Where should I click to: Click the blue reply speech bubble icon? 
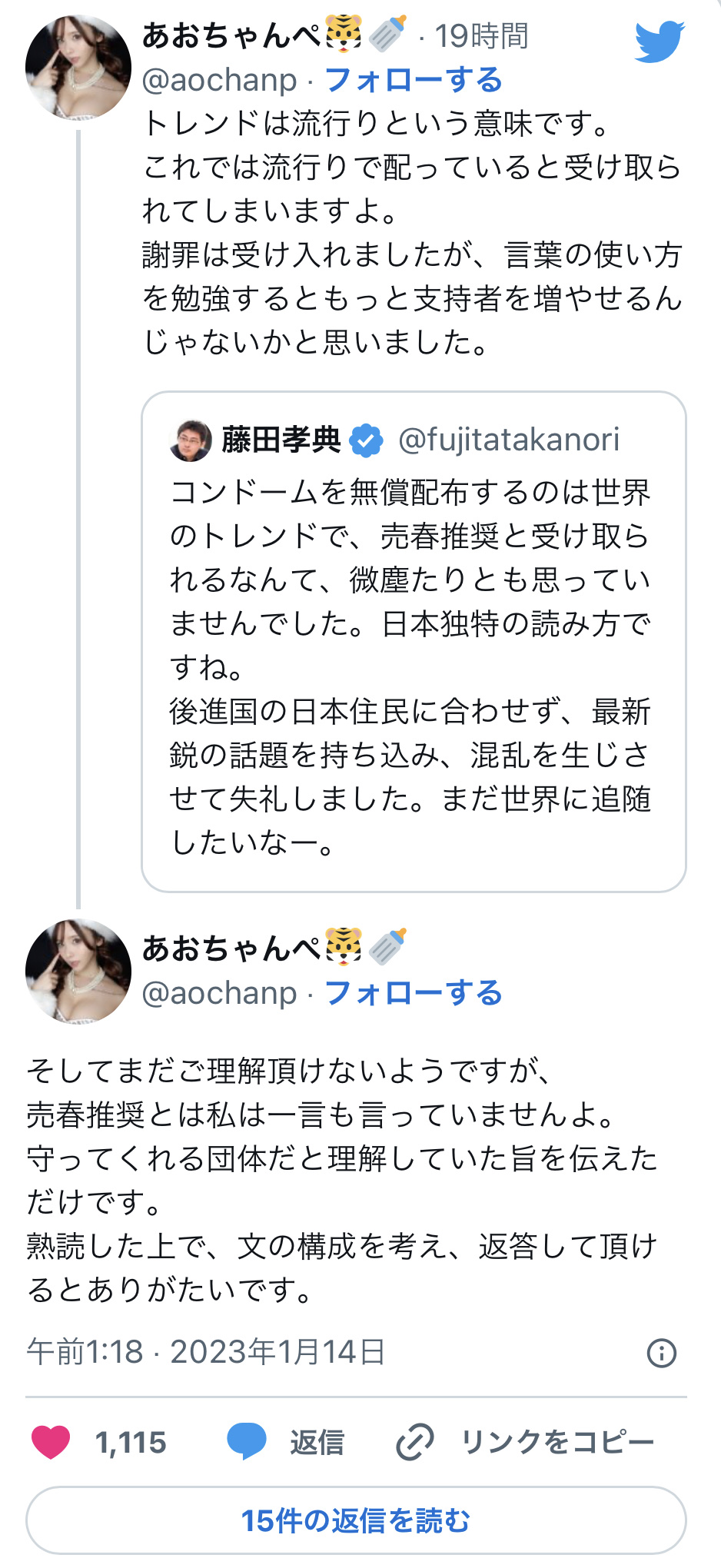coord(247,1441)
